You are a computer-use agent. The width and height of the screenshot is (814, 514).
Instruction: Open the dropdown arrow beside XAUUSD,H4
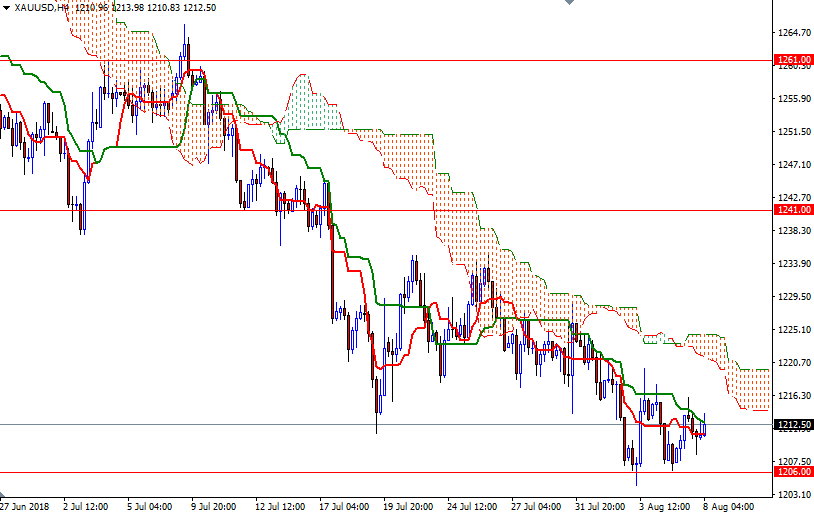pos(6,7)
